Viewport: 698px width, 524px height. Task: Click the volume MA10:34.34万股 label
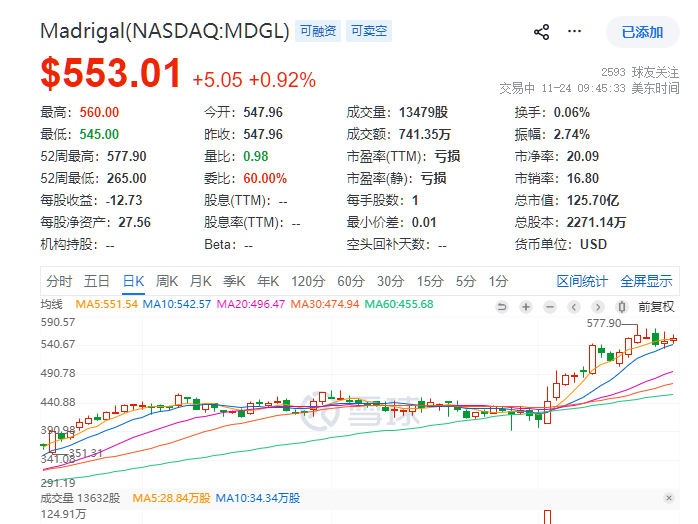coord(258,498)
